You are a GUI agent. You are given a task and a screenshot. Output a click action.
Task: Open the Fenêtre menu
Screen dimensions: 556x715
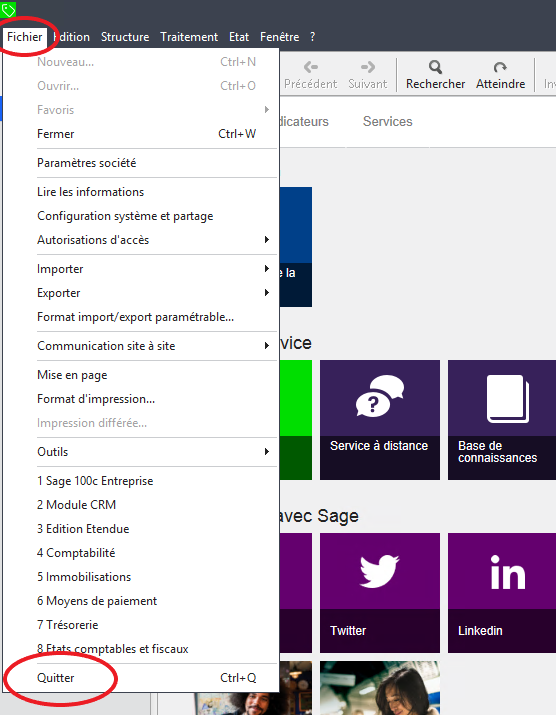coord(280,37)
